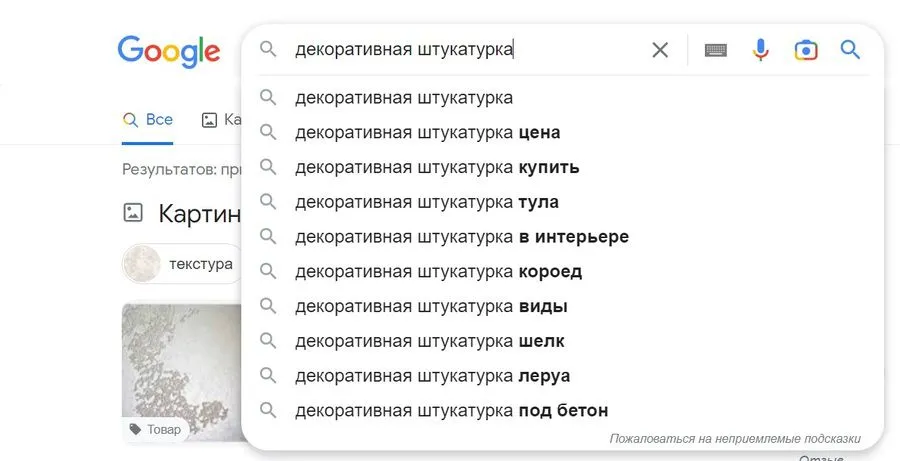The image size is (900, 461).
Task: Click the Товар tag on the image
Action: click(156, 429)
